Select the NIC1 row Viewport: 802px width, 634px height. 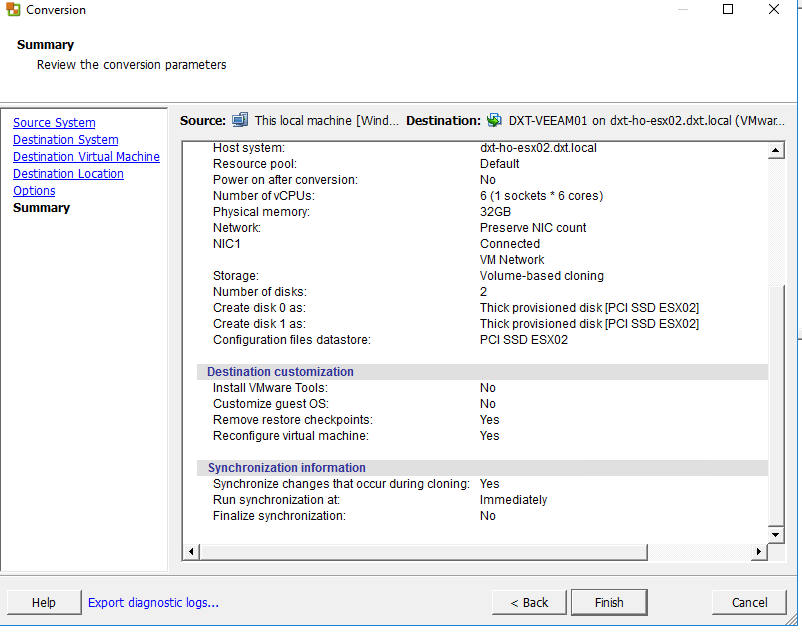click(x=481, y=244)
